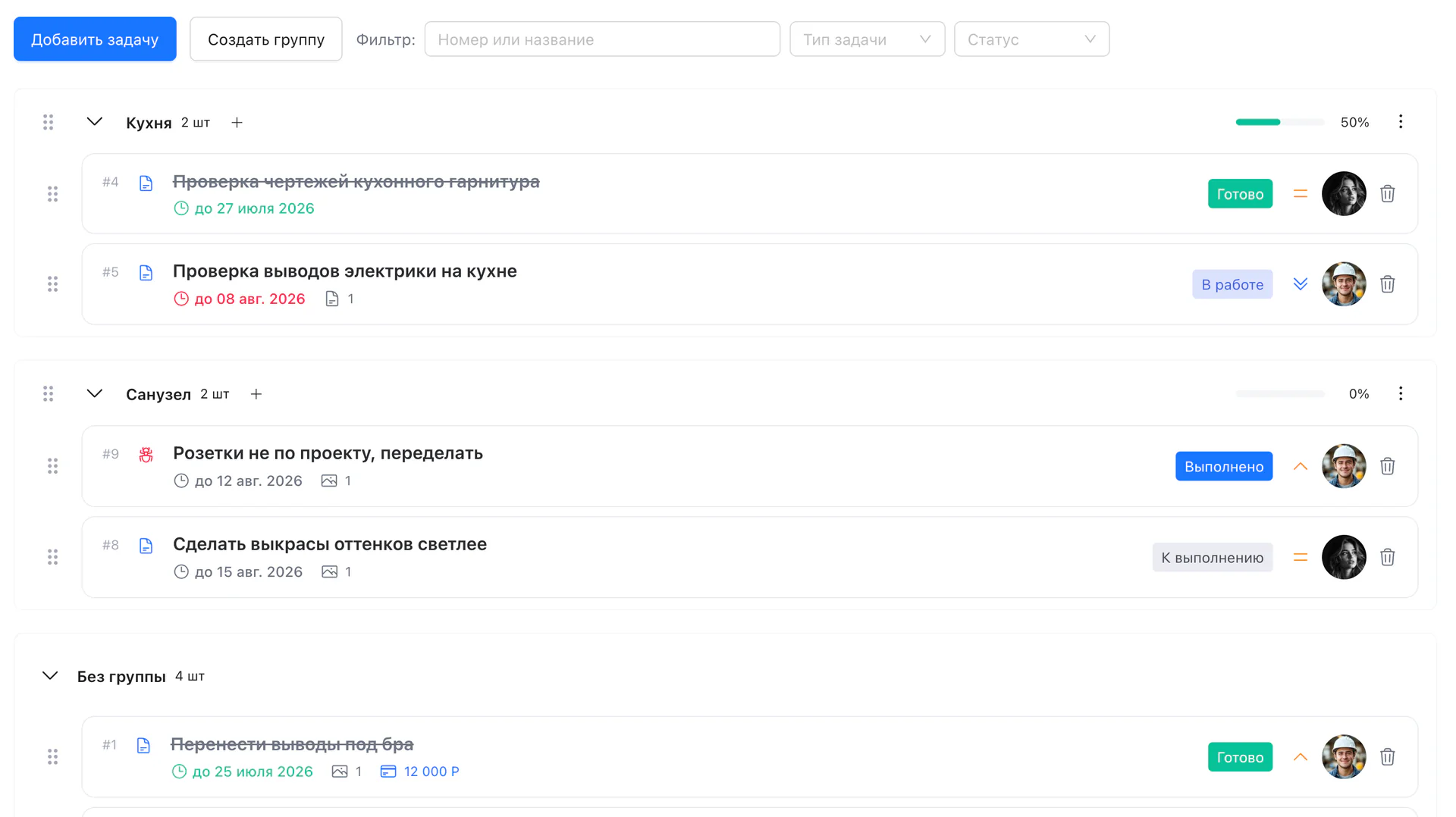Open the Кухня group three-dot menu
This screenshot has width=1456, height=817.
[1401, 122]
